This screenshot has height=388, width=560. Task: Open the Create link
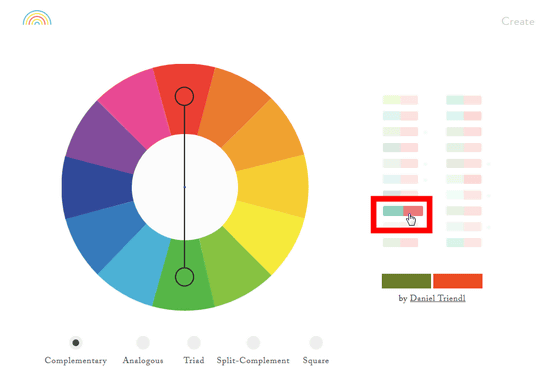coord(518,21)
